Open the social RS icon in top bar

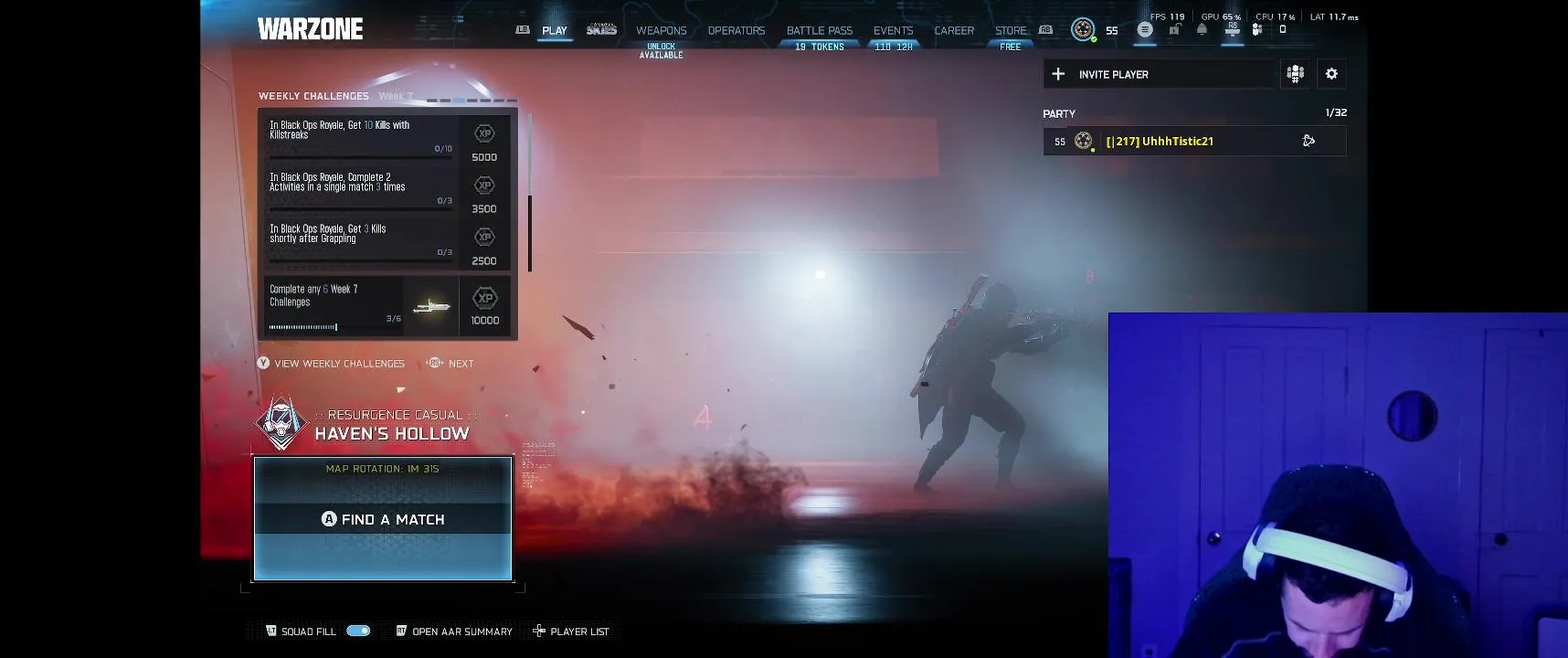tap(1233, 29)
